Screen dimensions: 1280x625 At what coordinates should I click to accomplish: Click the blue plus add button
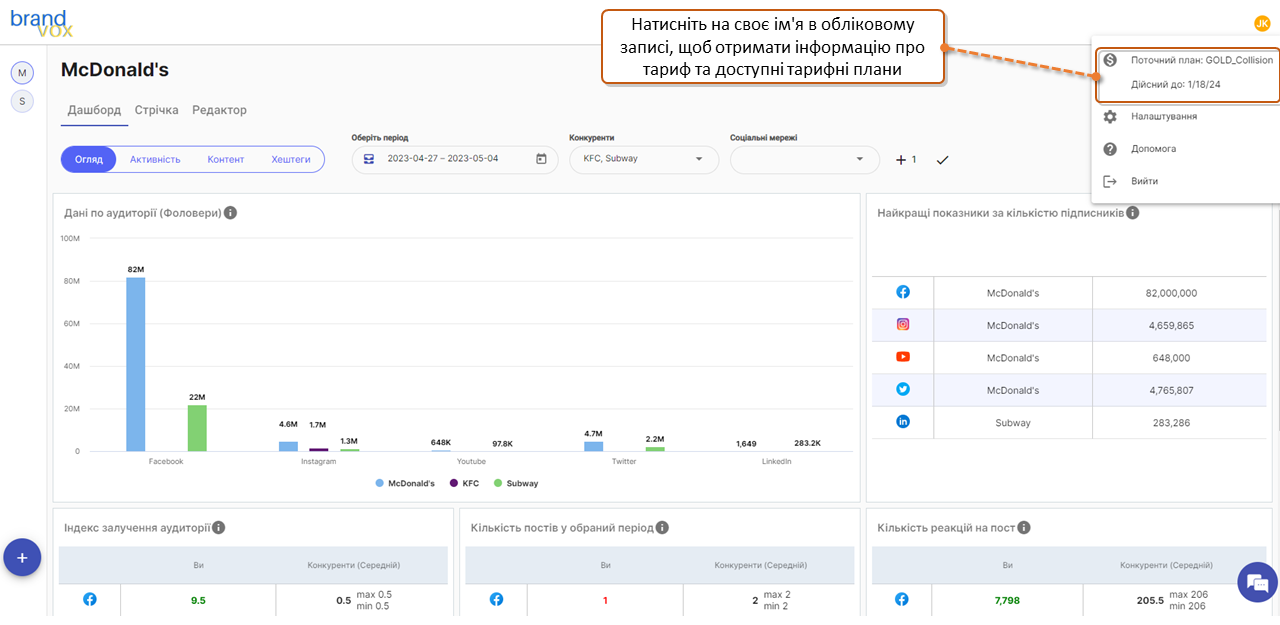(22, 557)
